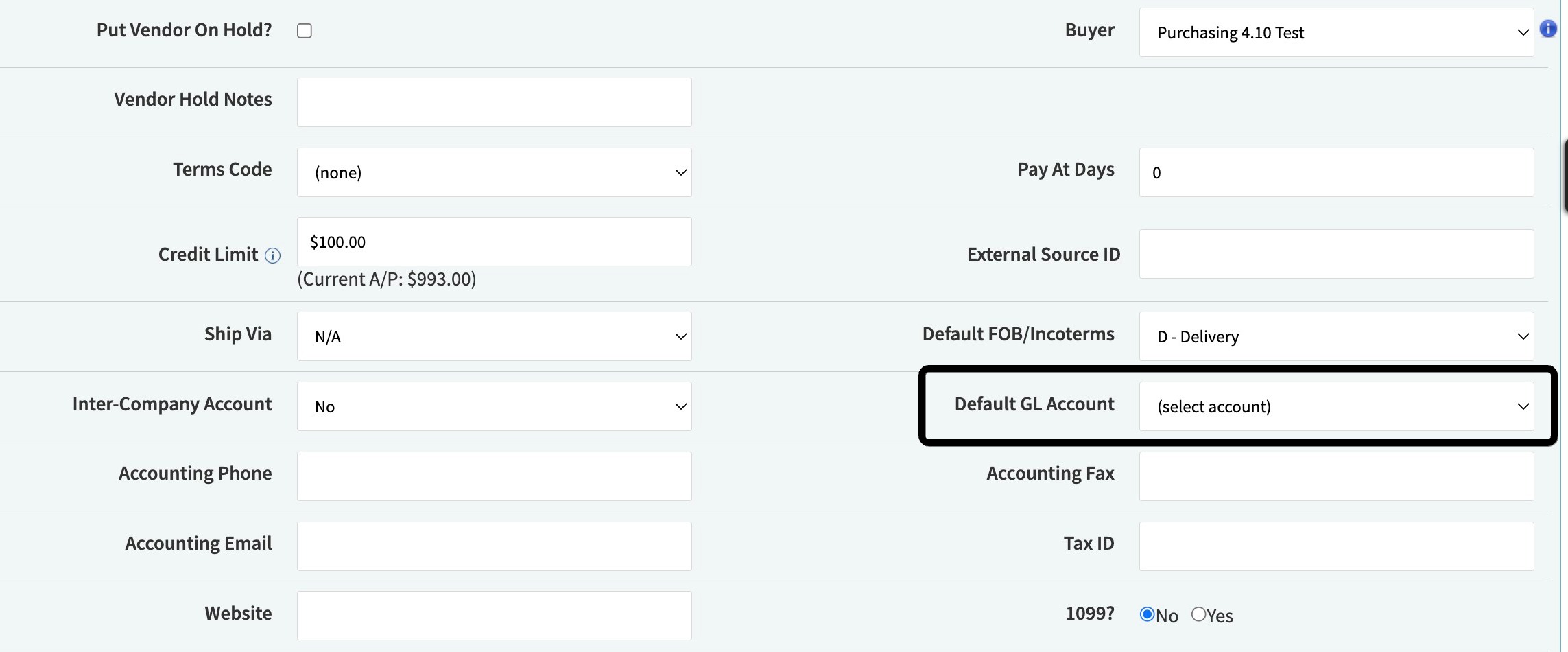
Task: Open the Default FOB/Incoterms dropdown
Action: 1336,336
